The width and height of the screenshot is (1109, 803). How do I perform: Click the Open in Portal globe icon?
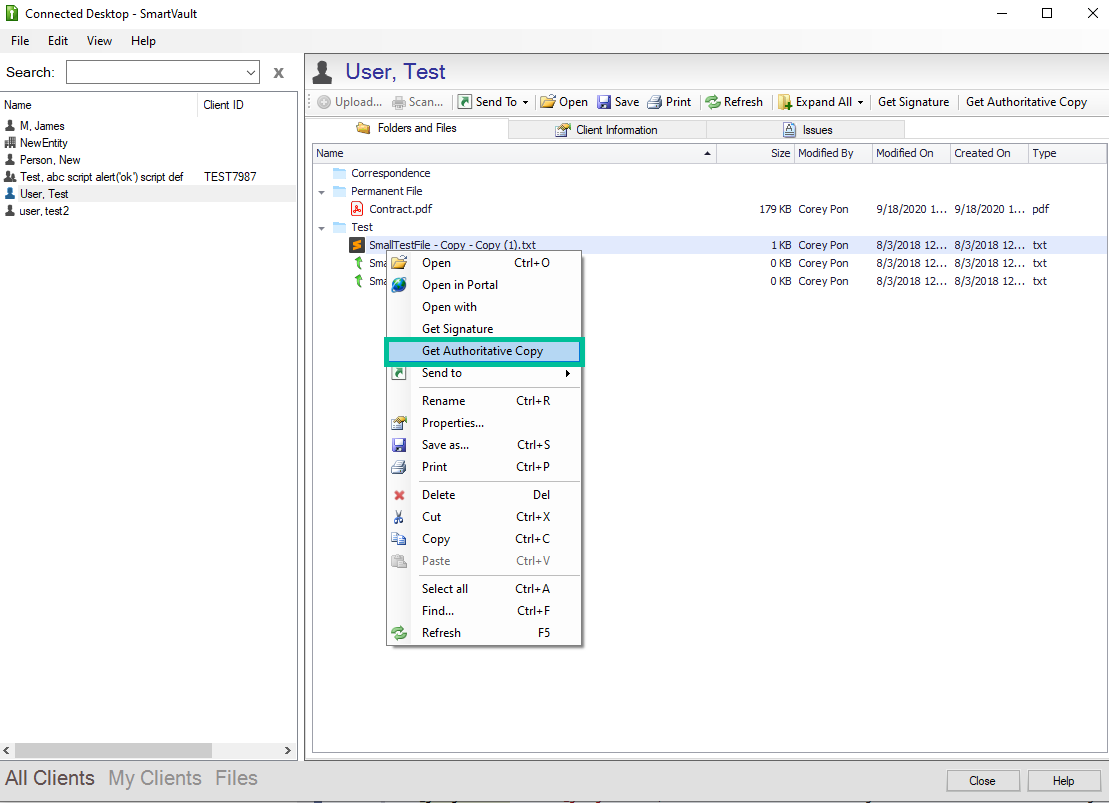coord(399,285)
